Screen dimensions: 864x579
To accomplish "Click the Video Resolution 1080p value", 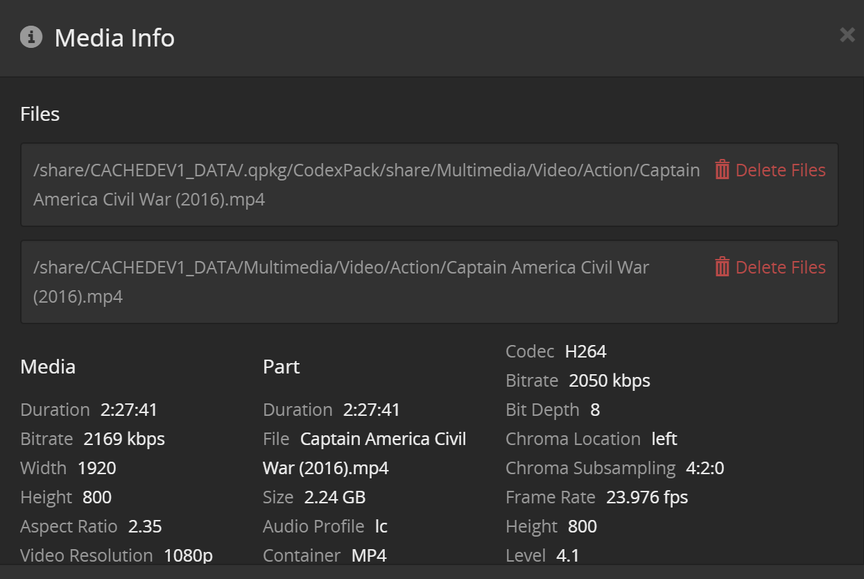I will pyautogui.click(x=188, y=555).
